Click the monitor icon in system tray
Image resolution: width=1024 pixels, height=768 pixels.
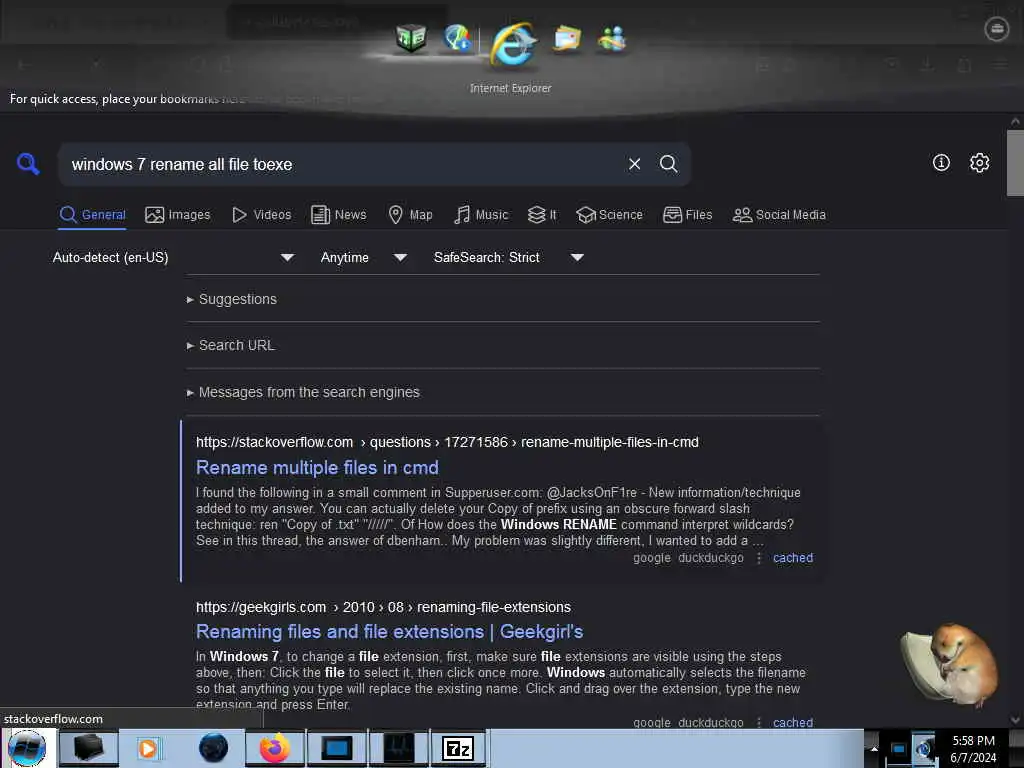[x=899, y=749]
